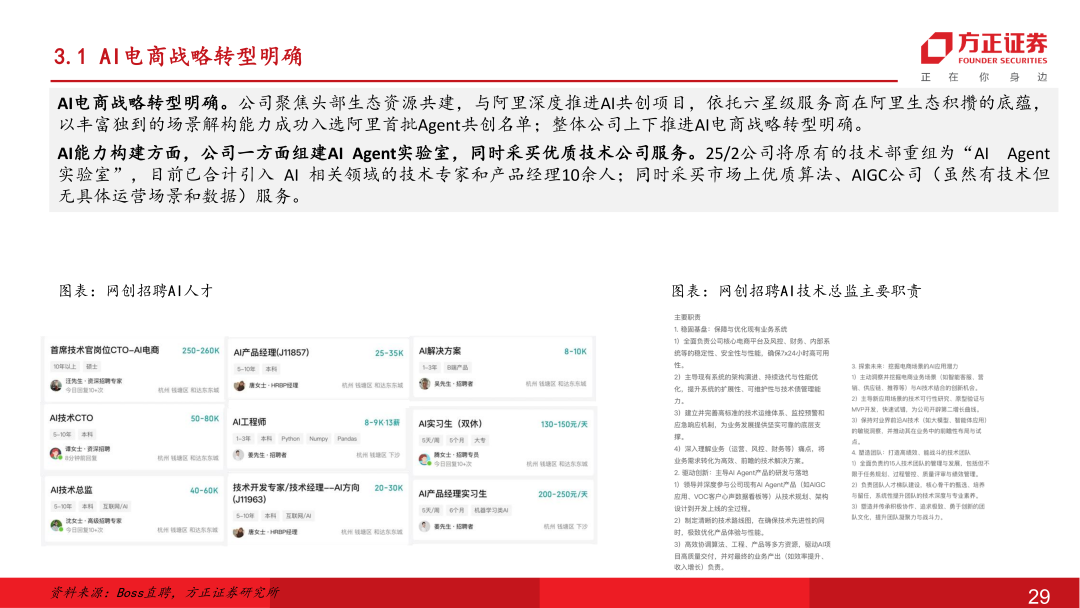Select the 大专 tag on AI实习生 card
The image size is (1080, 608).
(480, 440)
